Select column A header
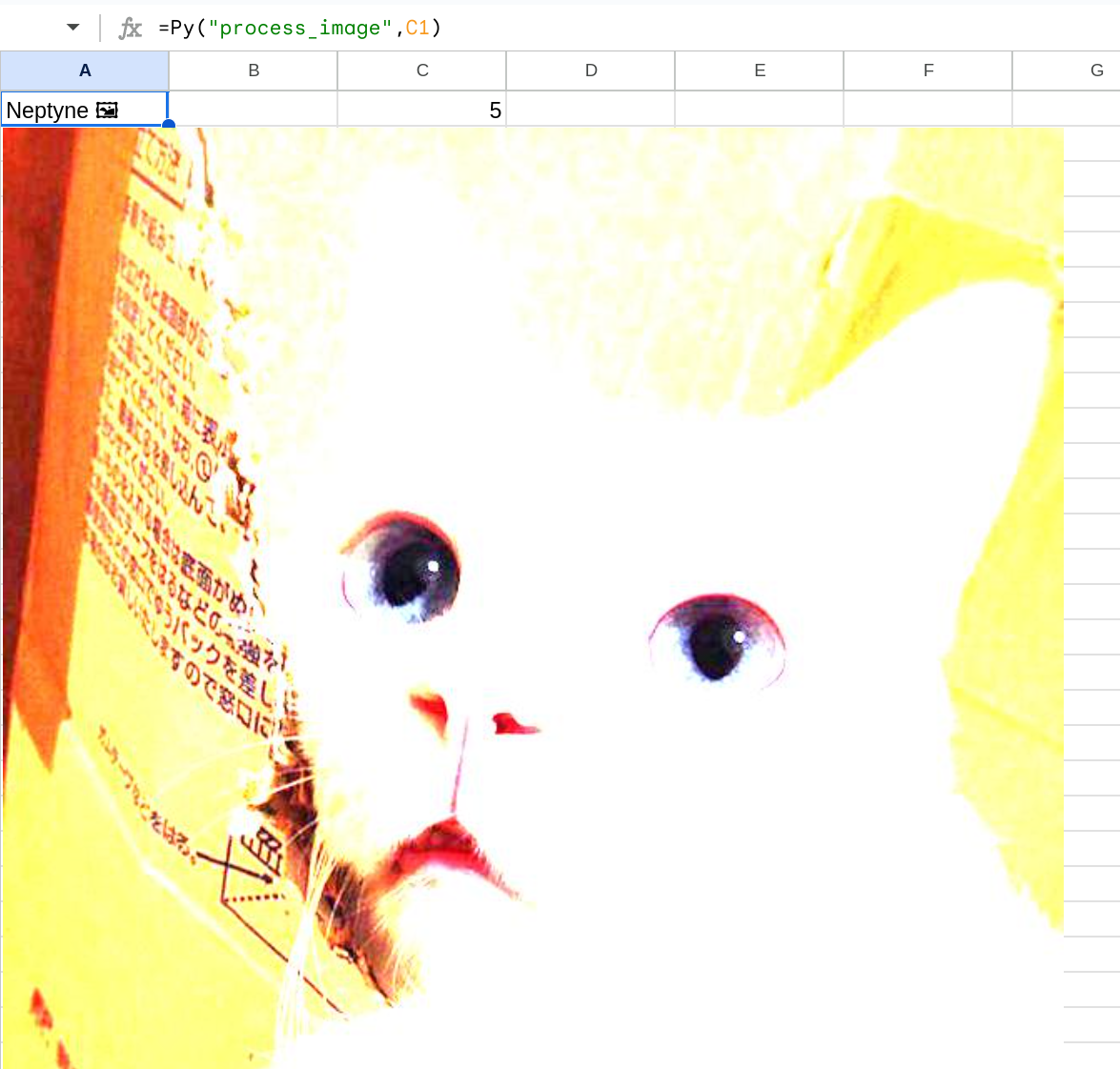This screenshot has width=1120, height=1069. 84,71
